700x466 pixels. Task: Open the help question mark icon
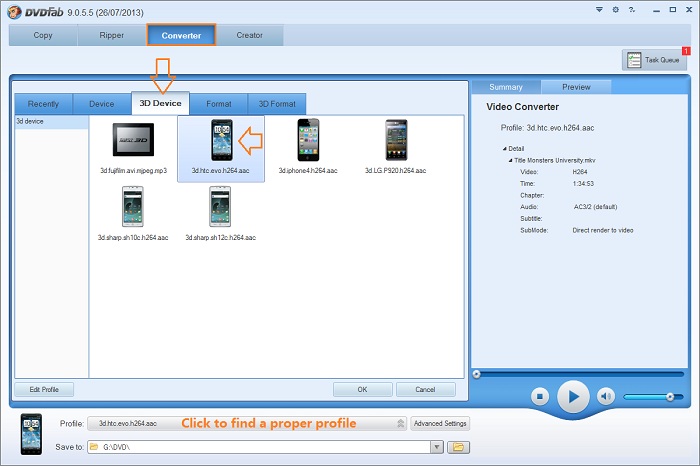tap(632, 9)
